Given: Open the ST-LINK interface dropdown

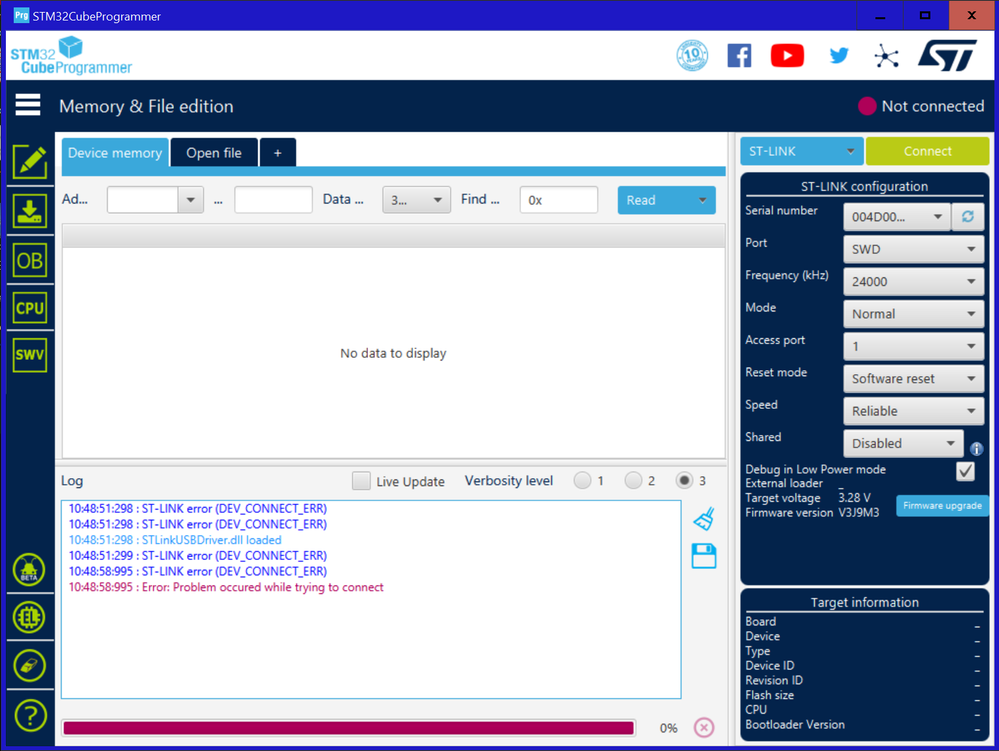Looking at the screenshot, I should [x=801, y=151].
